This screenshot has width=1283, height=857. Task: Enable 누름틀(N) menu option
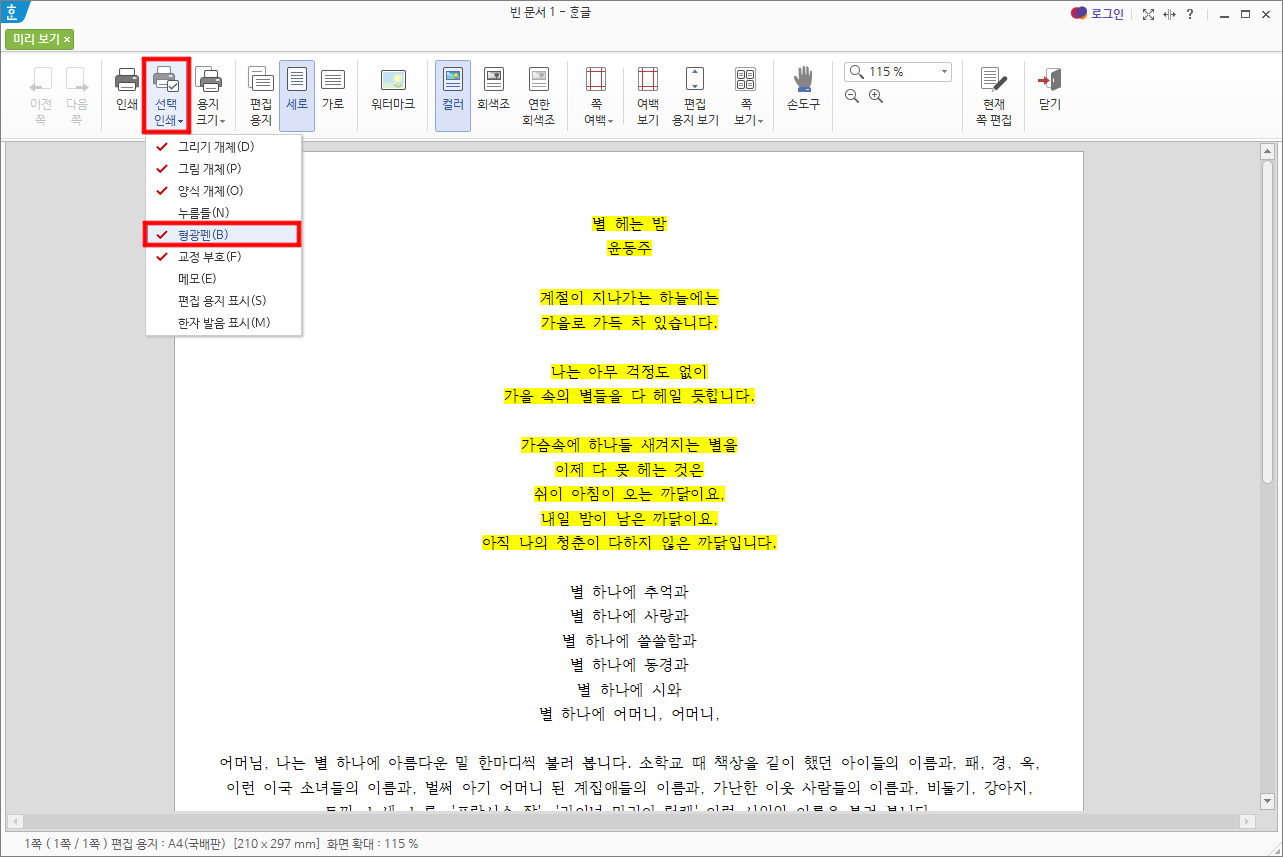223,213
